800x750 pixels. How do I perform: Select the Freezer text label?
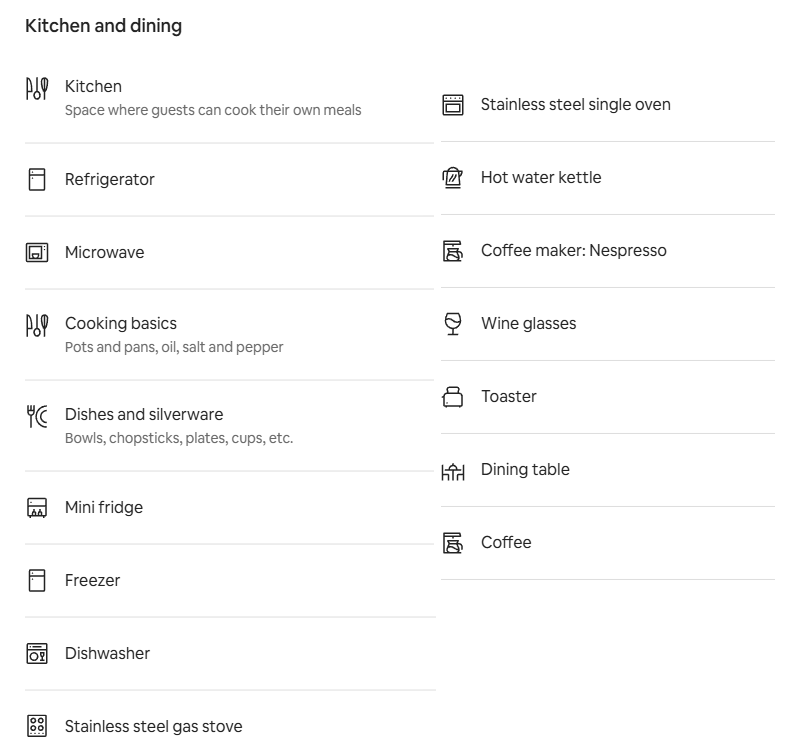coord(92,581)
